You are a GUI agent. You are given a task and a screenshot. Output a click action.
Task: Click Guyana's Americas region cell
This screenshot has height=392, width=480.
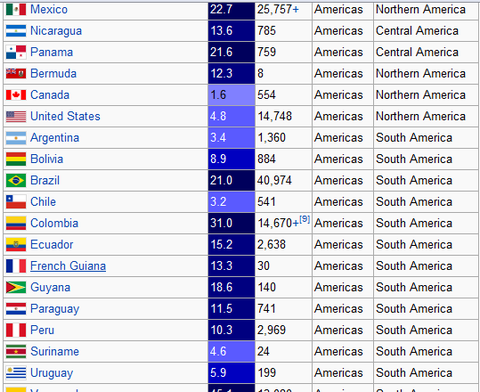click(343, 287)
